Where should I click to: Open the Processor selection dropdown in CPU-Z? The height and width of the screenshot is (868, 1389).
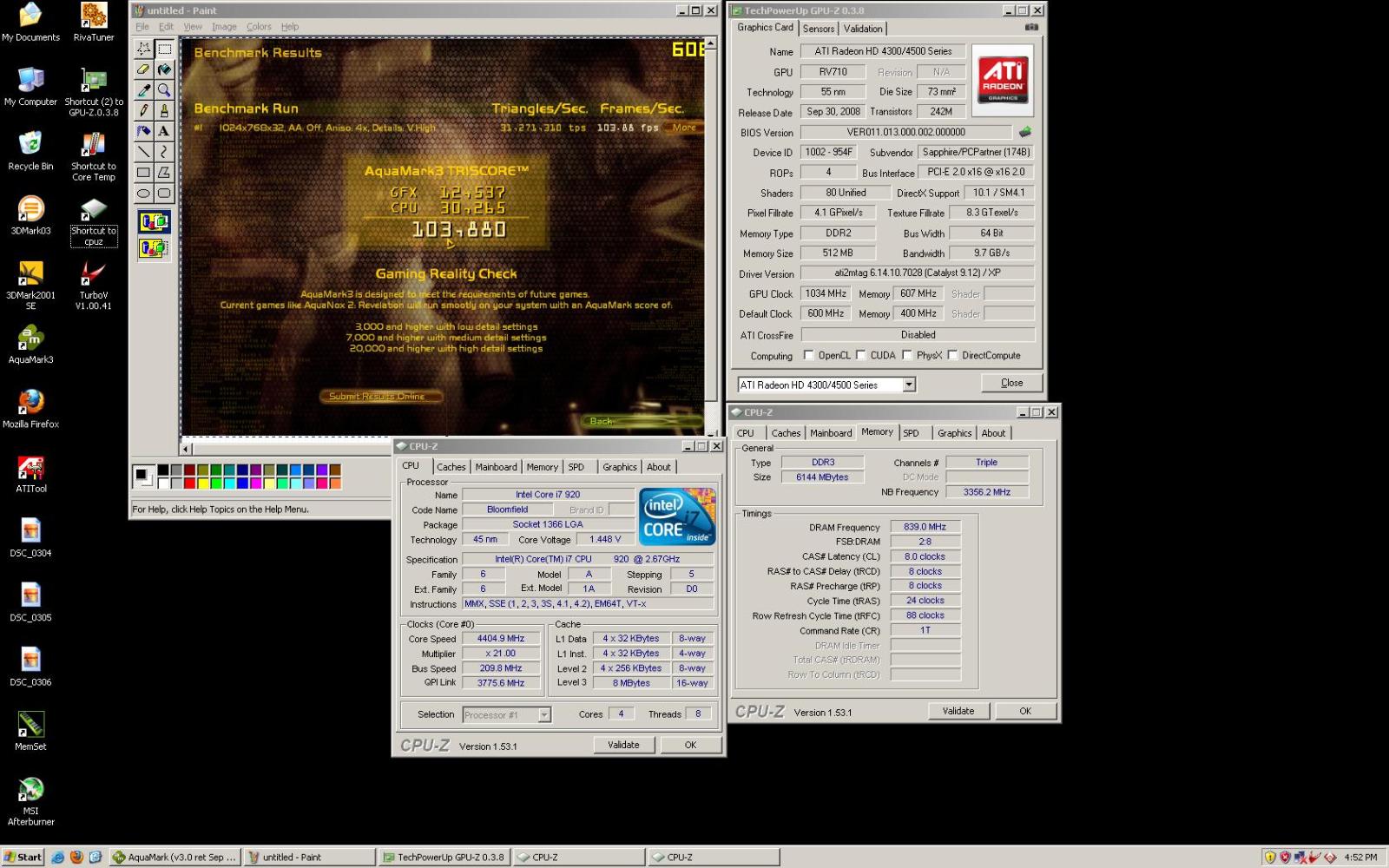(x=544, y=714)
